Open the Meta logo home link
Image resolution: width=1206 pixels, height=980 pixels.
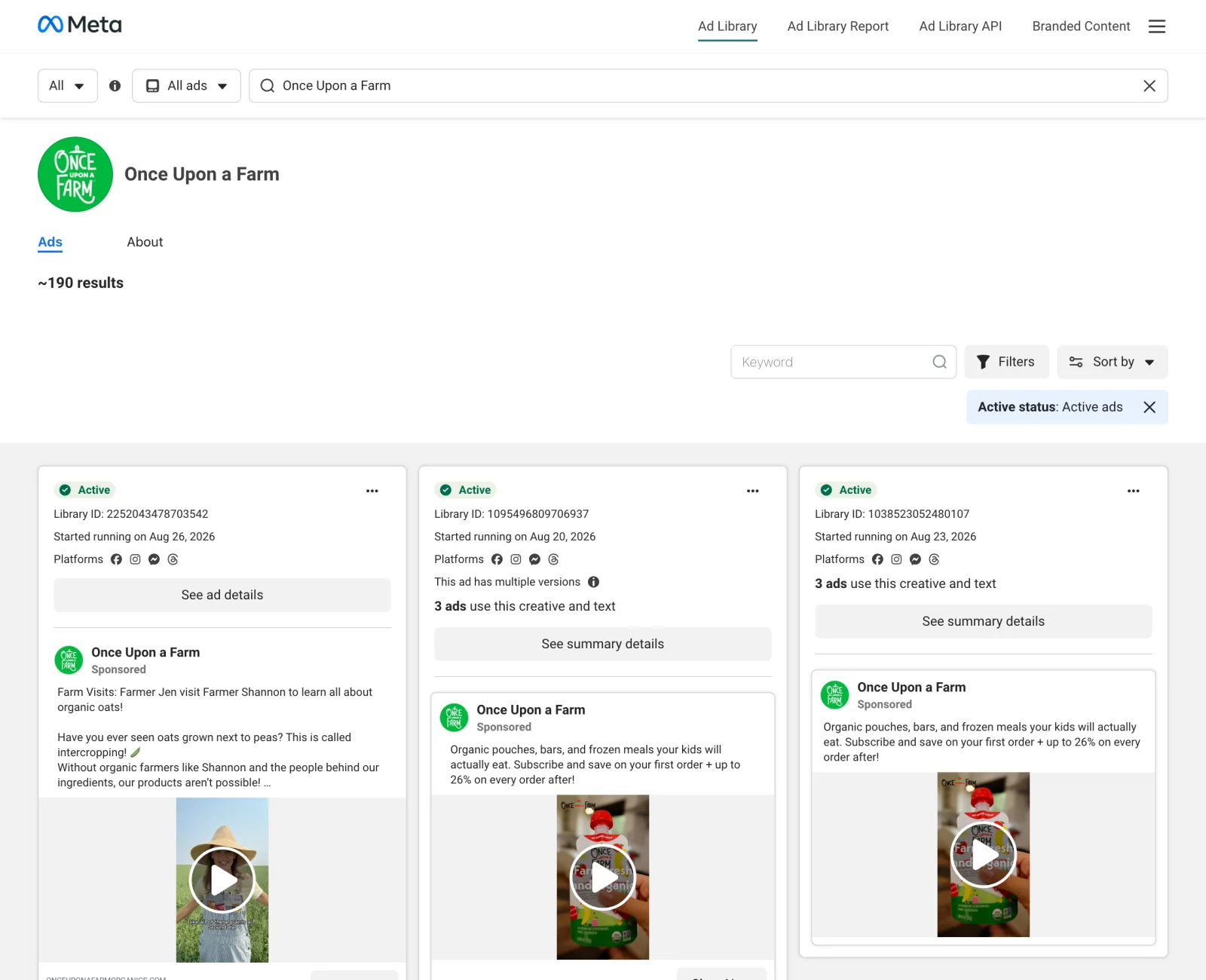coord(79,25)
